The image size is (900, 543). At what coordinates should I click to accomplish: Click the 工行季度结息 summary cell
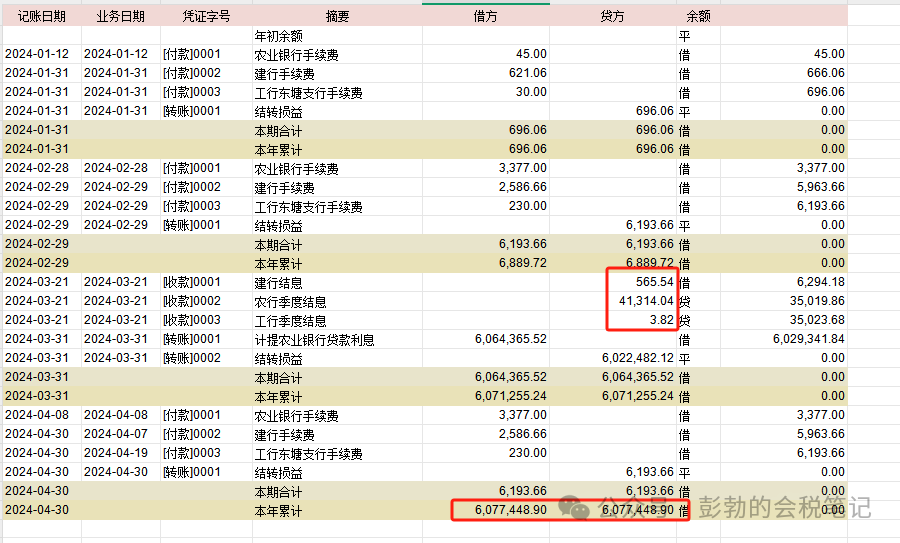coord(338,320)
